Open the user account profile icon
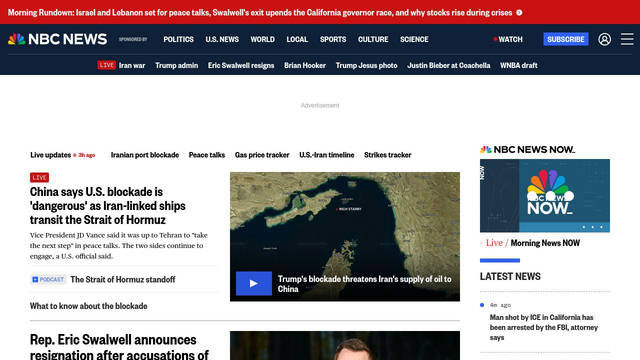This screenshot has width=640, height=360. click(x=604, y=39)
